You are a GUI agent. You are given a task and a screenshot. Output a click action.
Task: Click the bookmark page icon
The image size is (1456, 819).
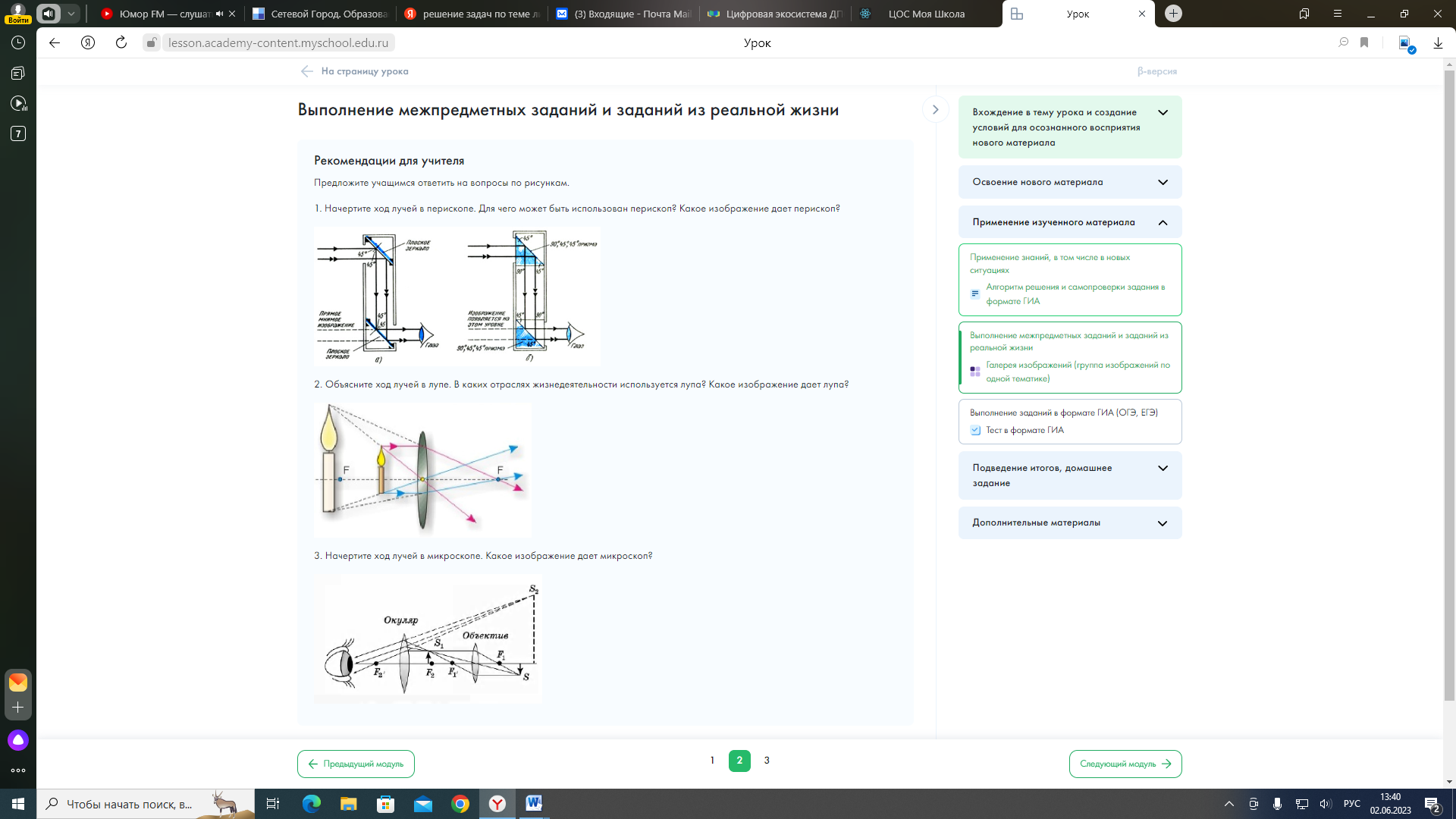tap(1364, 43)
